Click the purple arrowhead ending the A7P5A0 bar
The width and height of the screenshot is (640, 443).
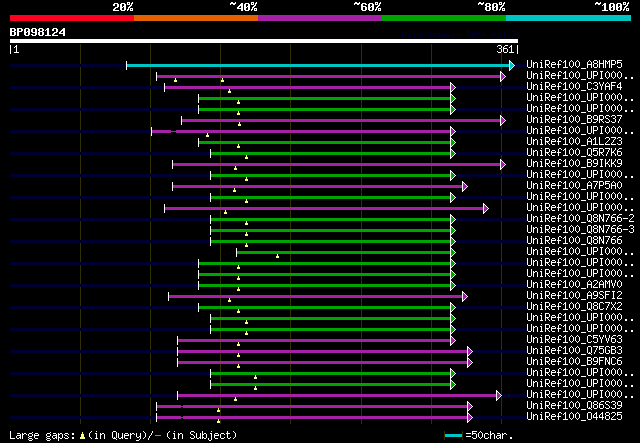pos(464,187)
